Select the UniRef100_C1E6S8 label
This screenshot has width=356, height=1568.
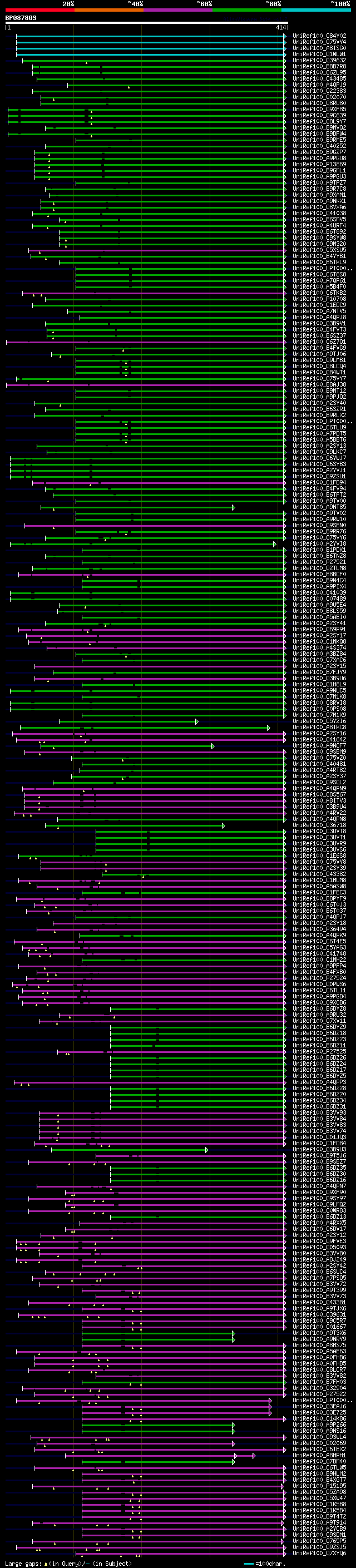319,856
